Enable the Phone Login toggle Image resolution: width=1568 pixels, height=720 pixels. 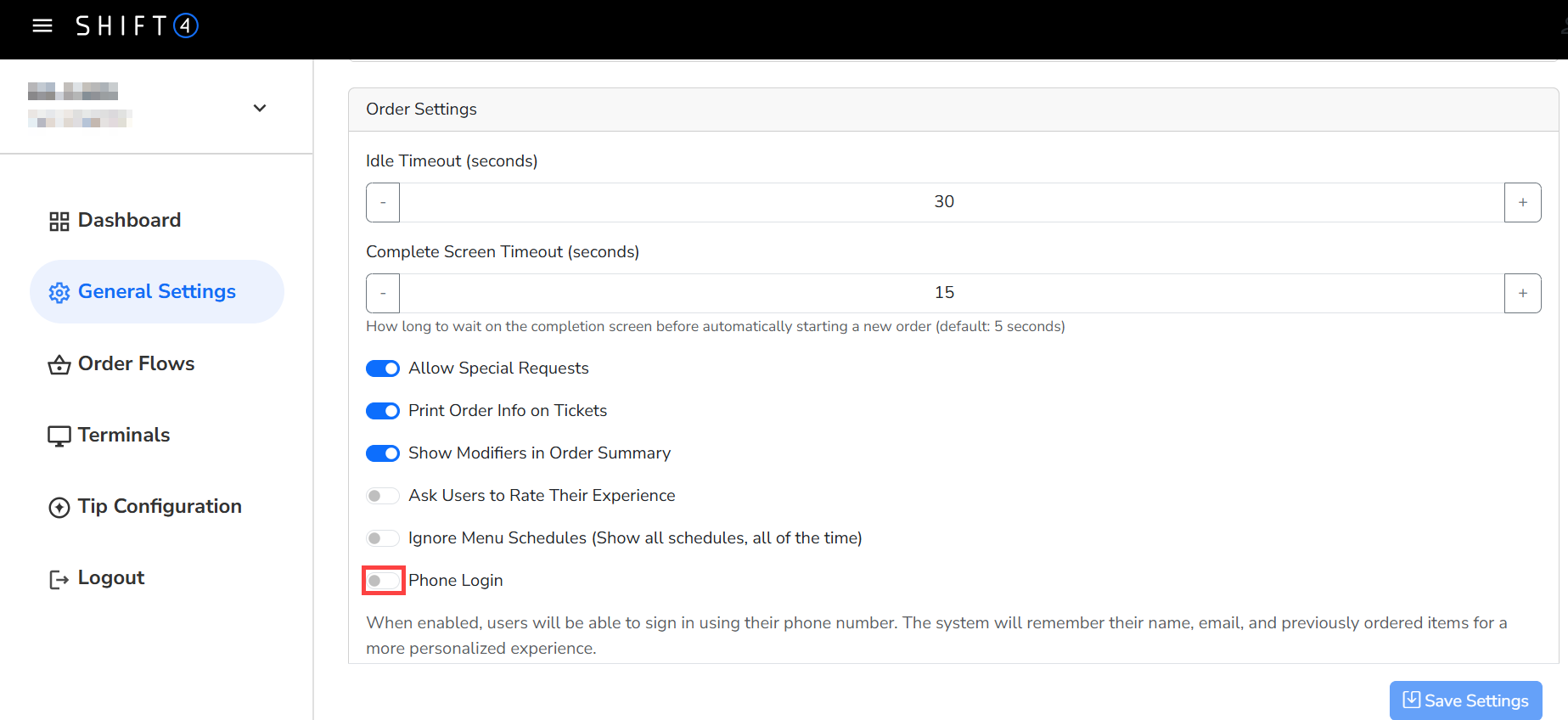click(x=383, y=581)
